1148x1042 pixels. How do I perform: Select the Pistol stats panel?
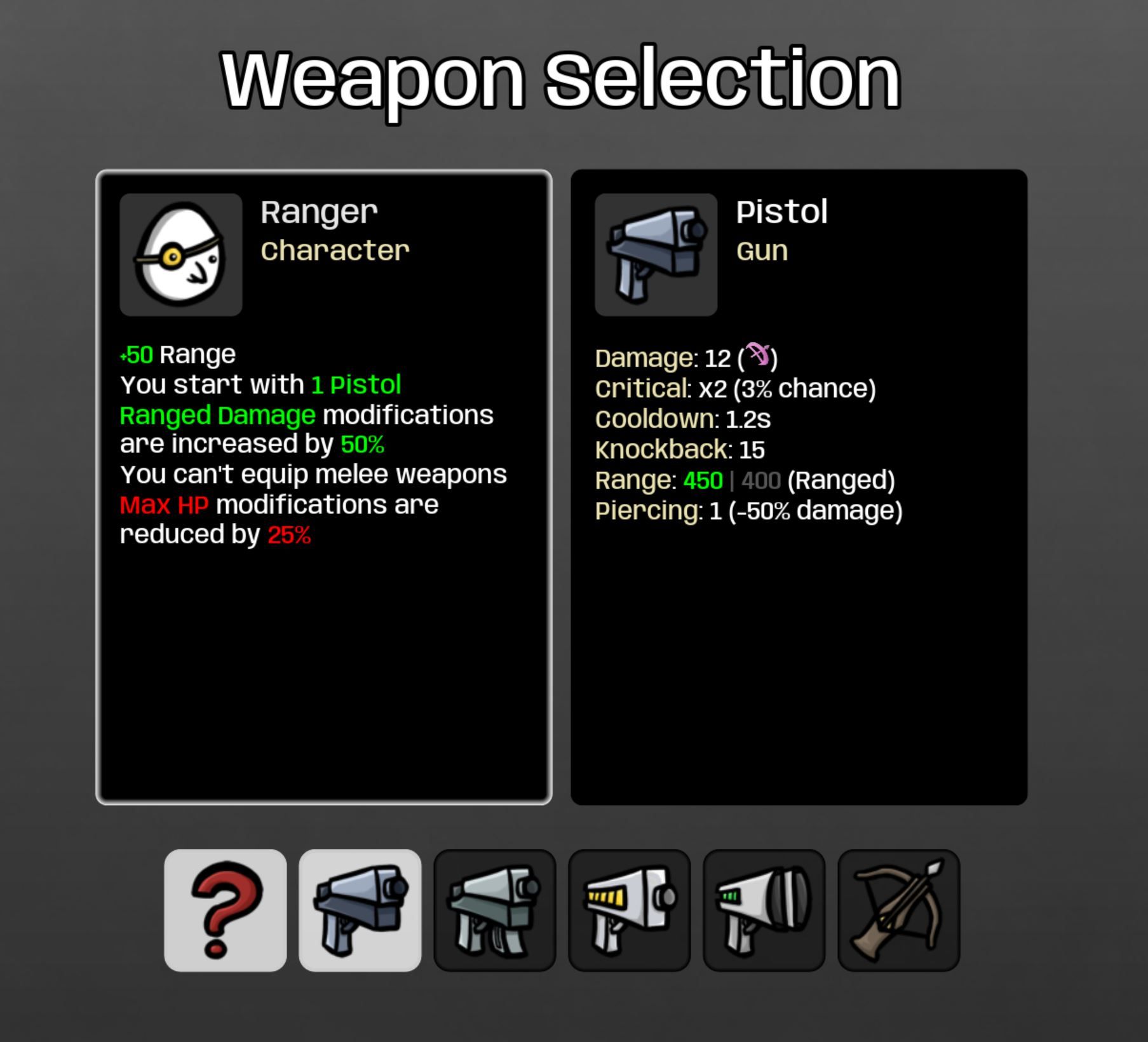click(799, 487)
